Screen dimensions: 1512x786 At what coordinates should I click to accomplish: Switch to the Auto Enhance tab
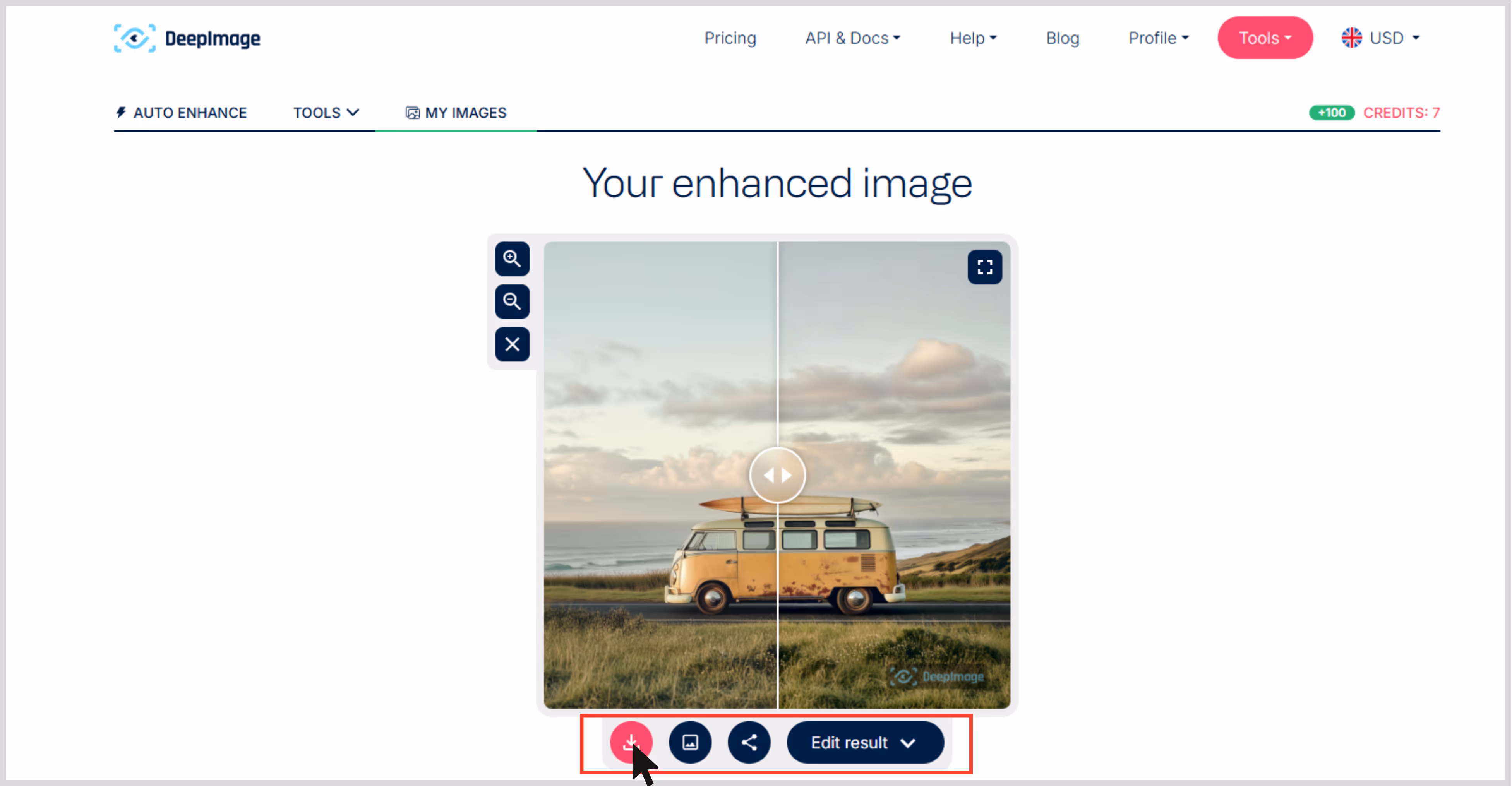click(x=182, y=112)
